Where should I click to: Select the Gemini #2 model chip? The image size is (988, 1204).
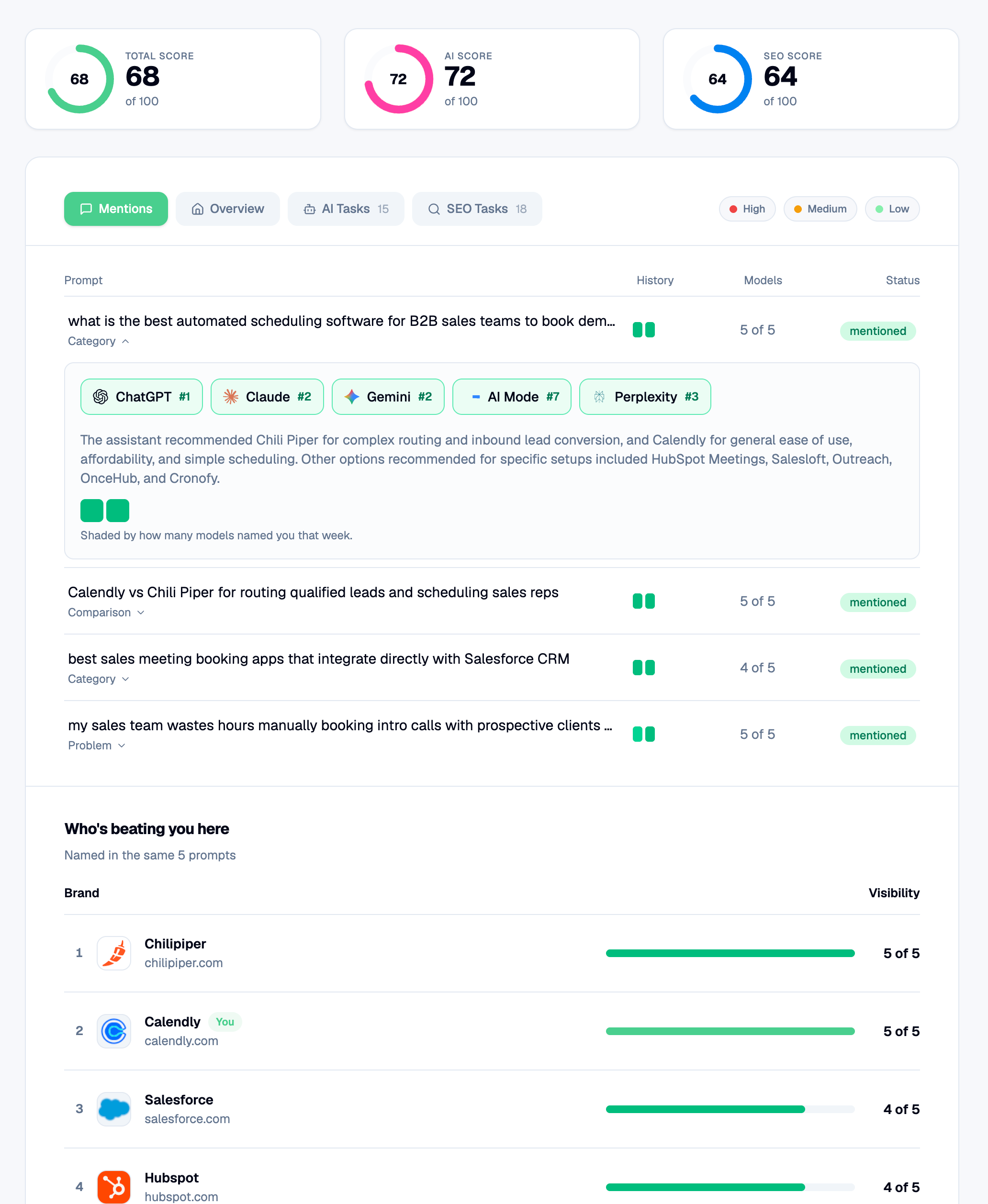click(x=388, y=397)
